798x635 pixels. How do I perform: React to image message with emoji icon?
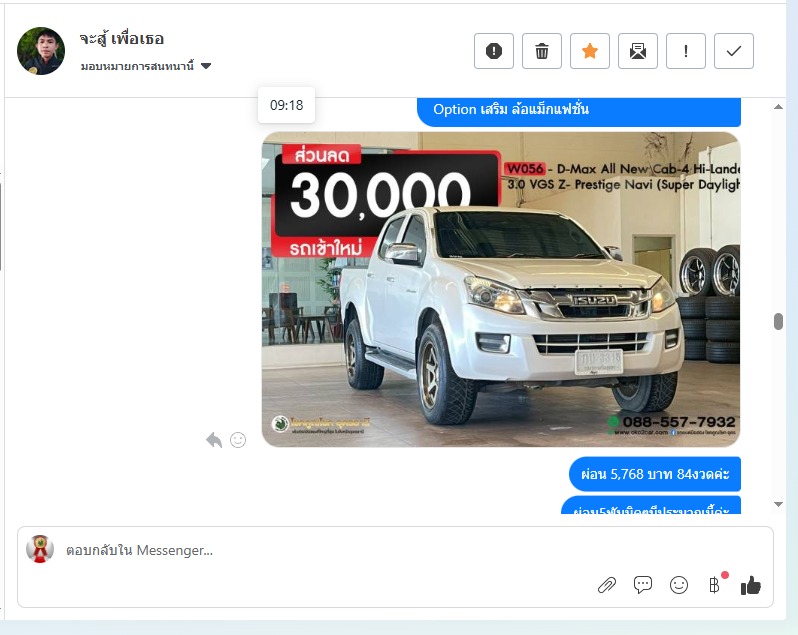coord(238,440)
